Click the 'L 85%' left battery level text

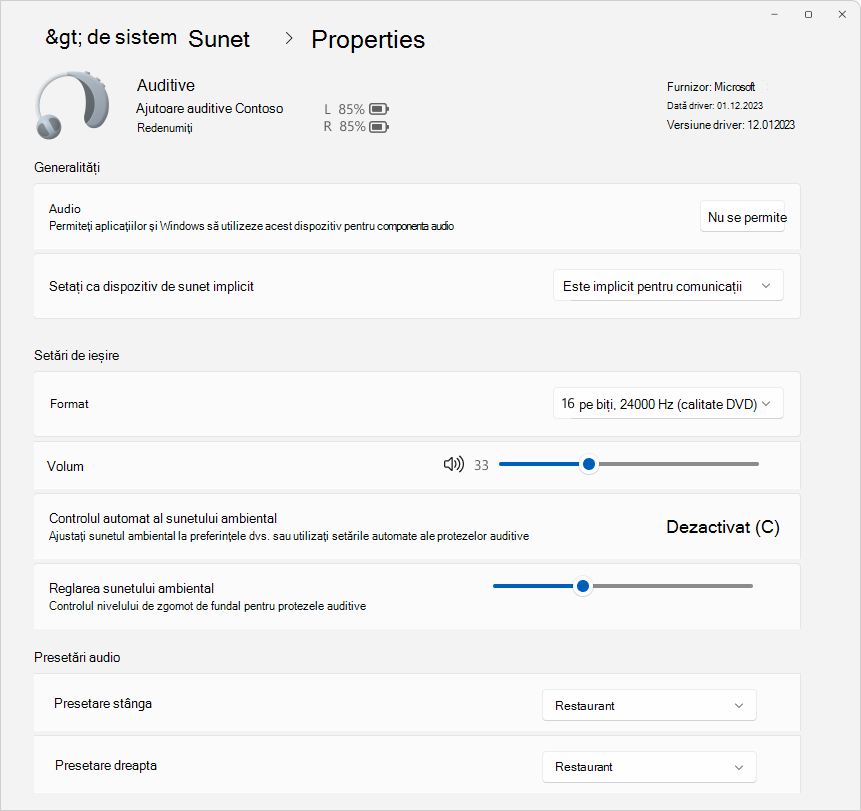pos(344,109)
